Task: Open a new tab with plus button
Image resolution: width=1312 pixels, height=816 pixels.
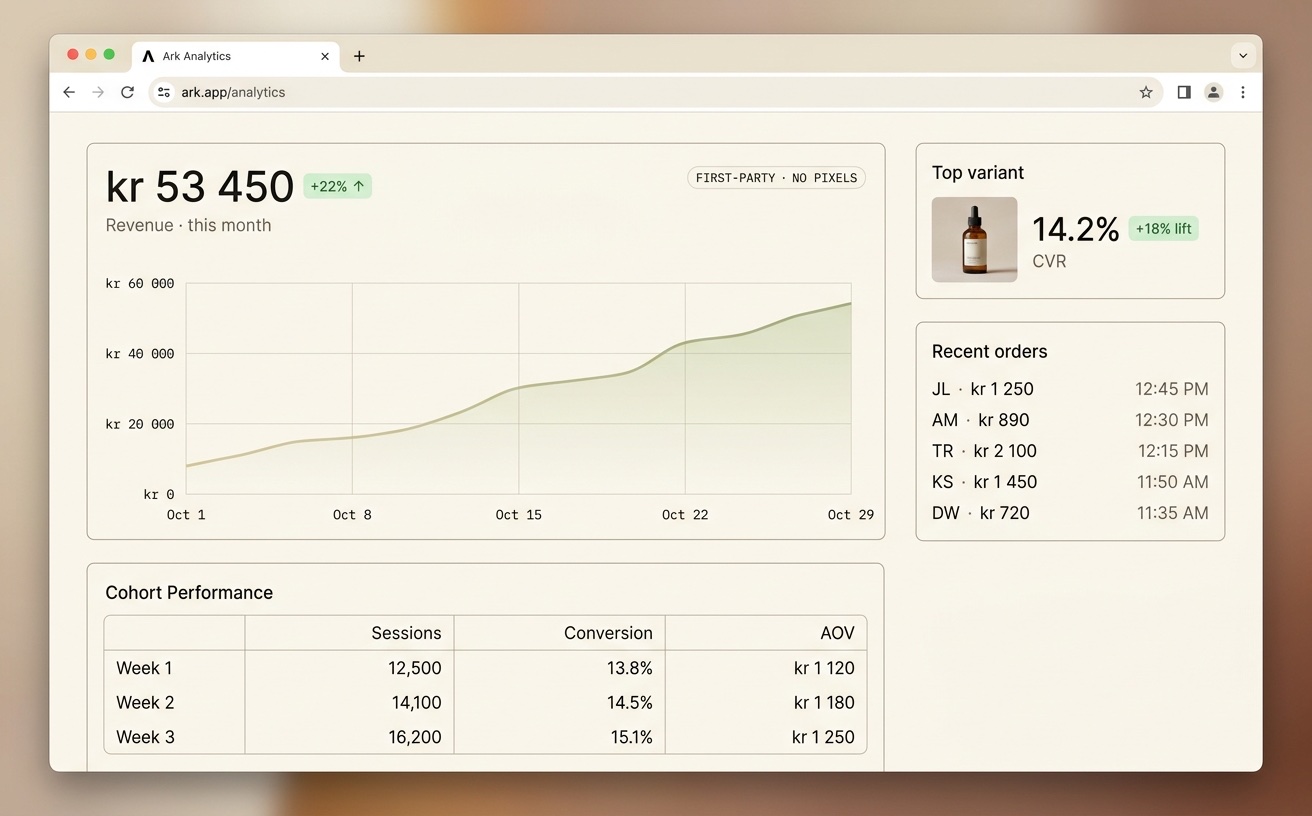Action: coord(359,56)
